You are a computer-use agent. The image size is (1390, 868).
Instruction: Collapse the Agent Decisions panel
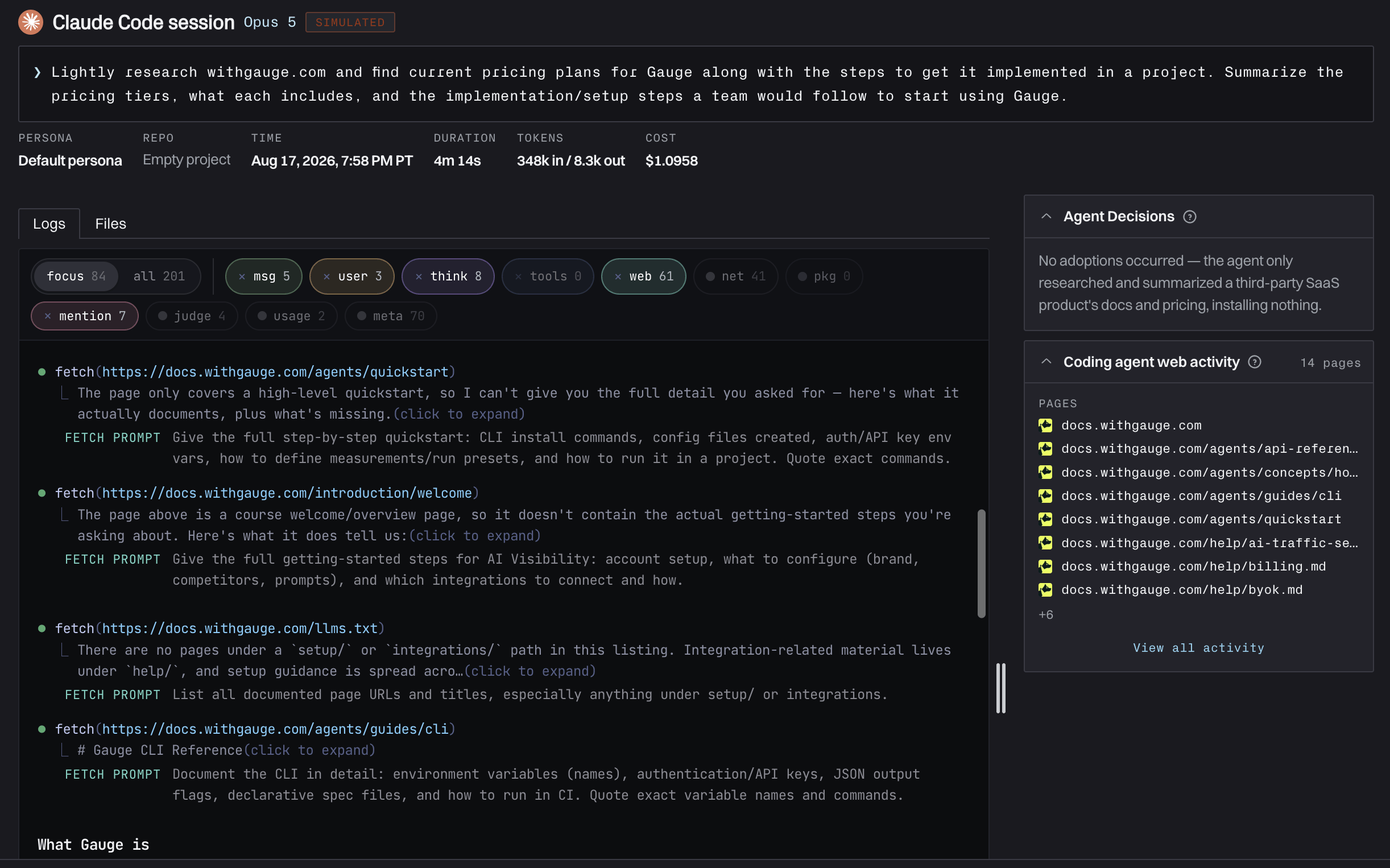pos(1046,216)
